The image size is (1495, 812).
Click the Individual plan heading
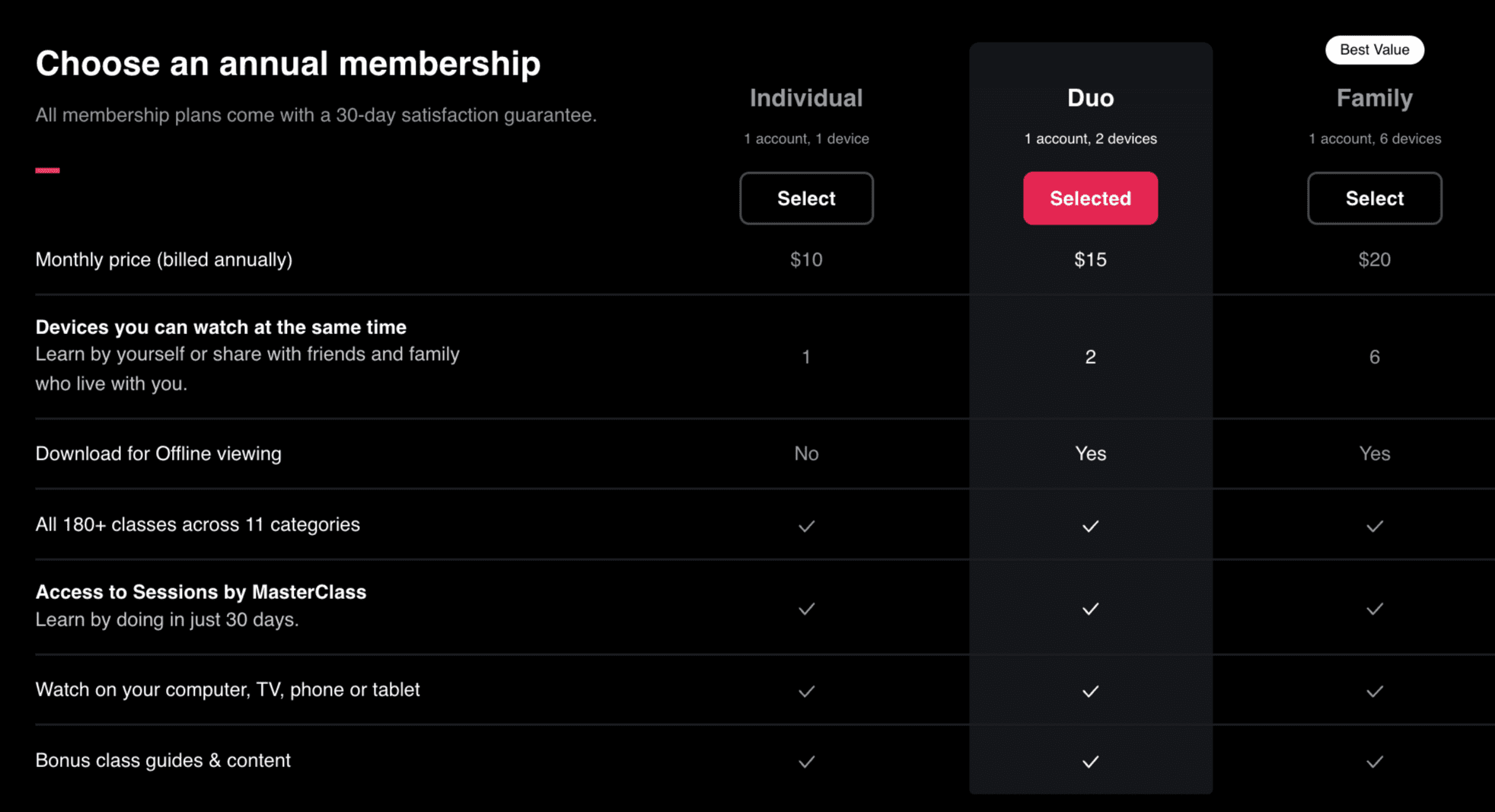click(x=806, y=98)
